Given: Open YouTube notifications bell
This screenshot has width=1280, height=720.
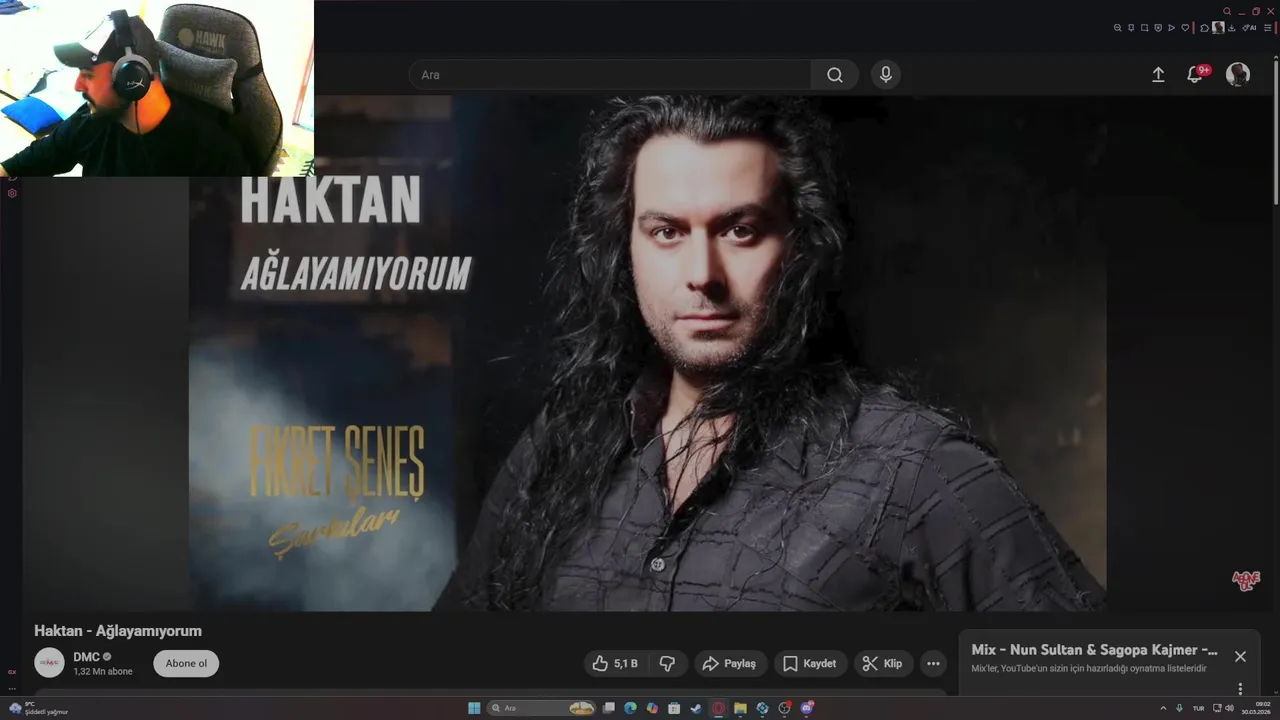Looking at the screenshot, I should tap(1196, 75).
